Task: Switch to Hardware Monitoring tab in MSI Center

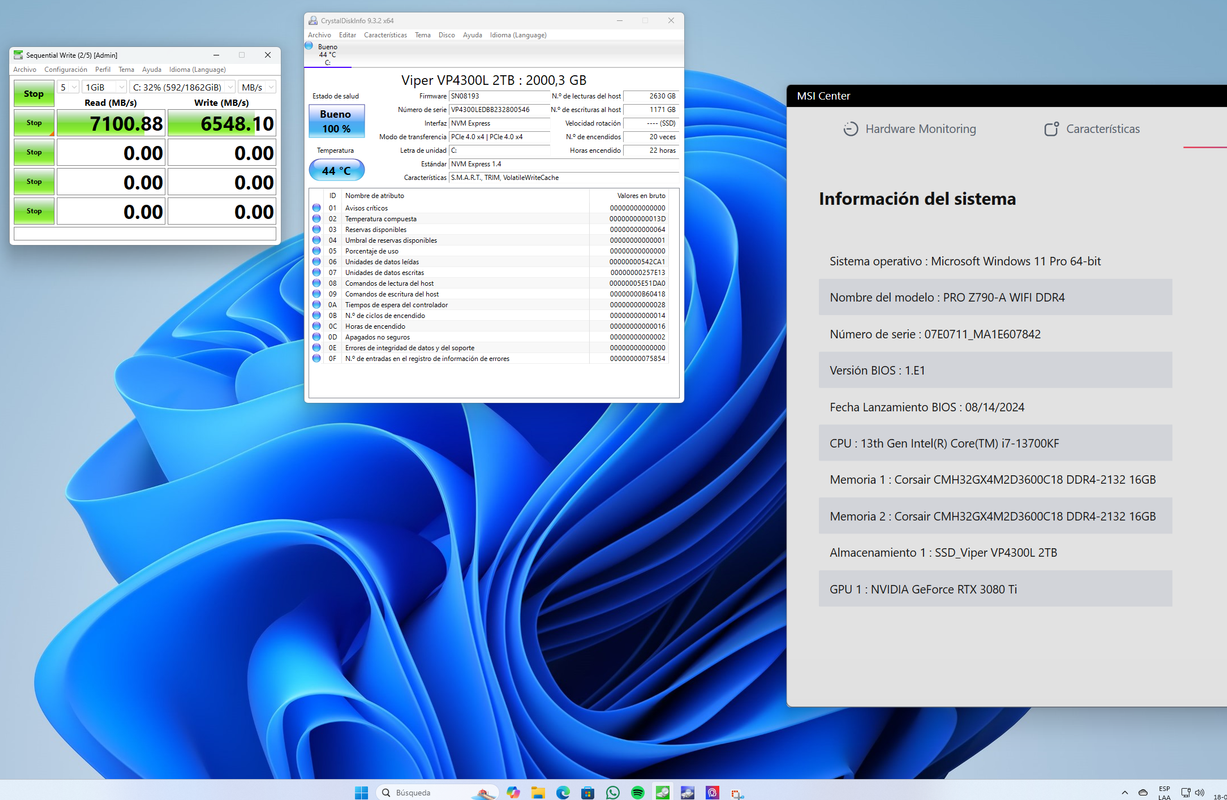Action: [x=909, y=129]
